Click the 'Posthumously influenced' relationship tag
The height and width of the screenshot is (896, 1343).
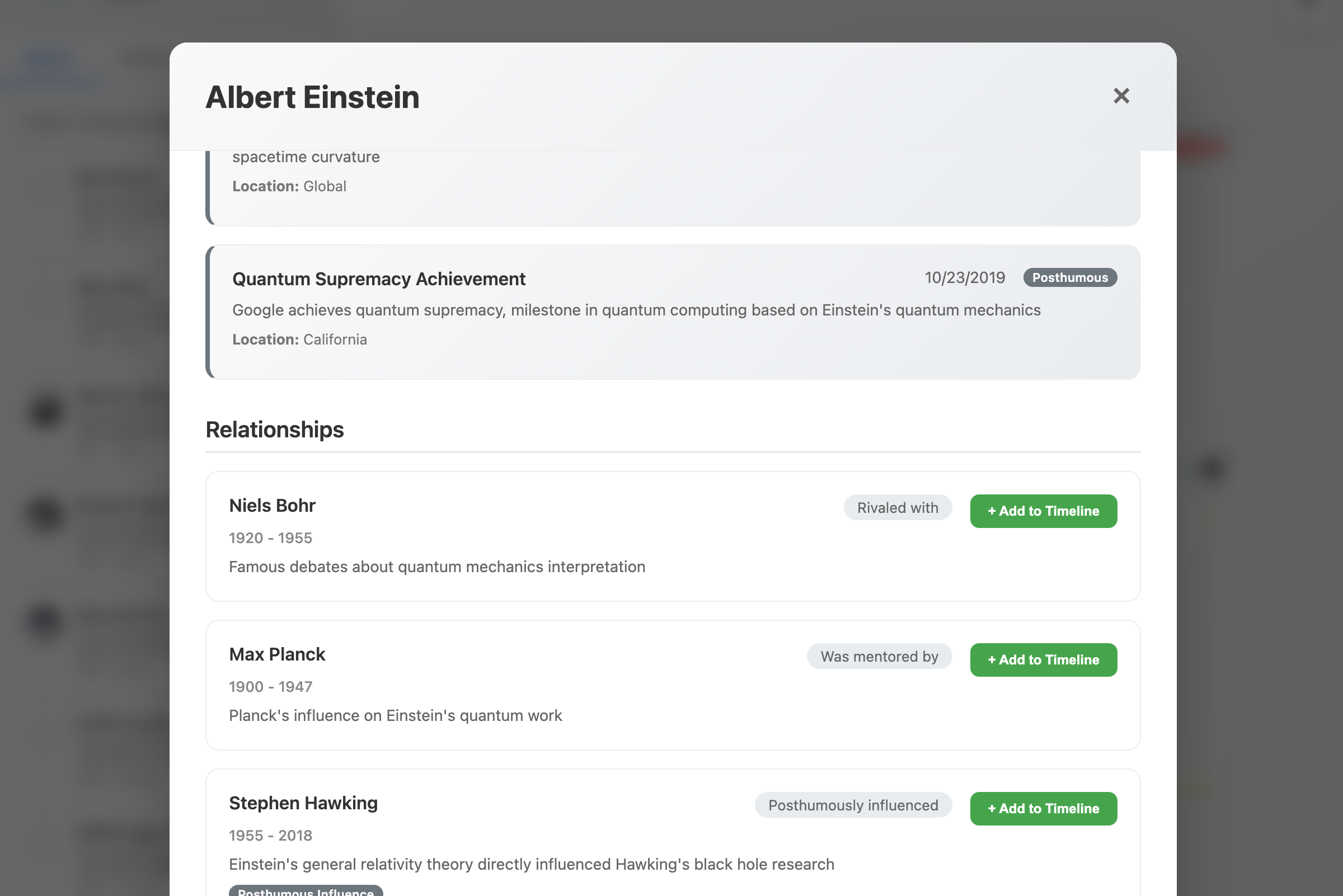[x=852, y=805]
